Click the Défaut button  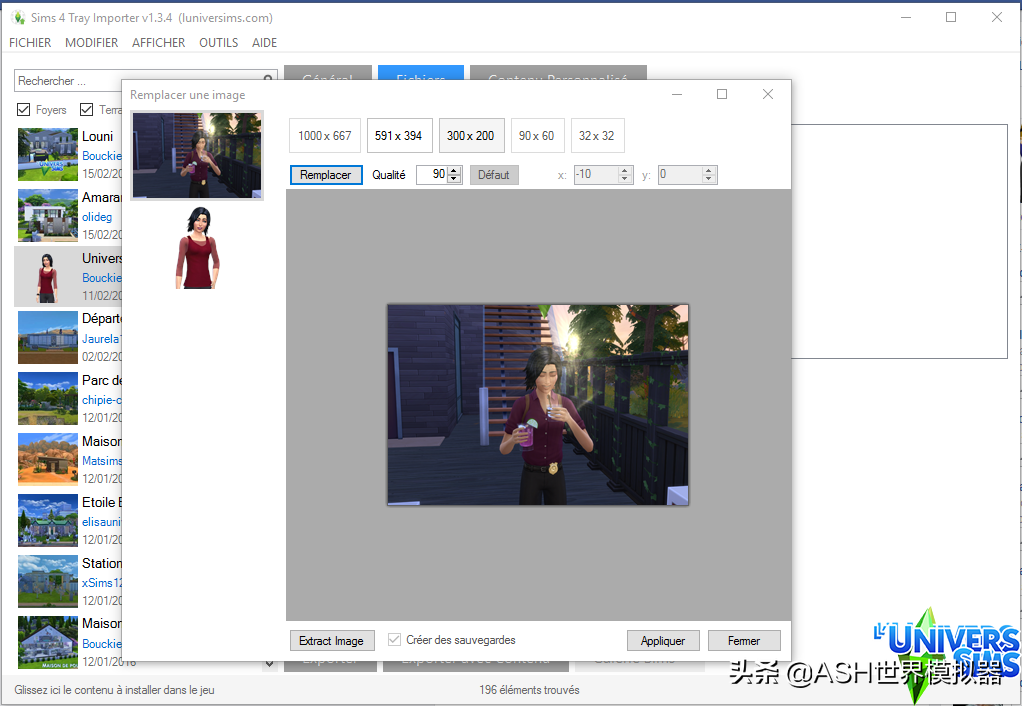click(494, 175)
